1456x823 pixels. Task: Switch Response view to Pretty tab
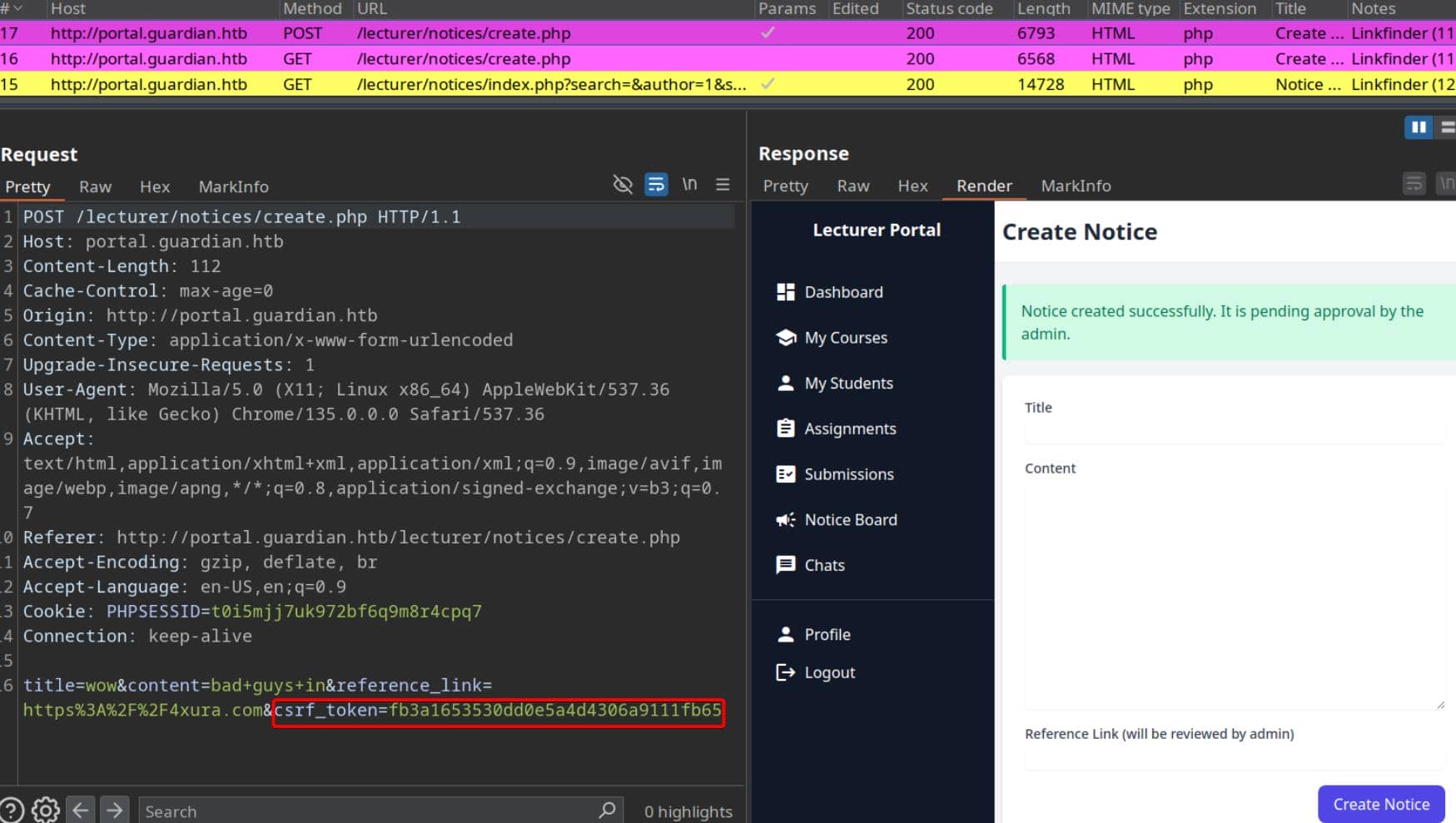[785, 186]
